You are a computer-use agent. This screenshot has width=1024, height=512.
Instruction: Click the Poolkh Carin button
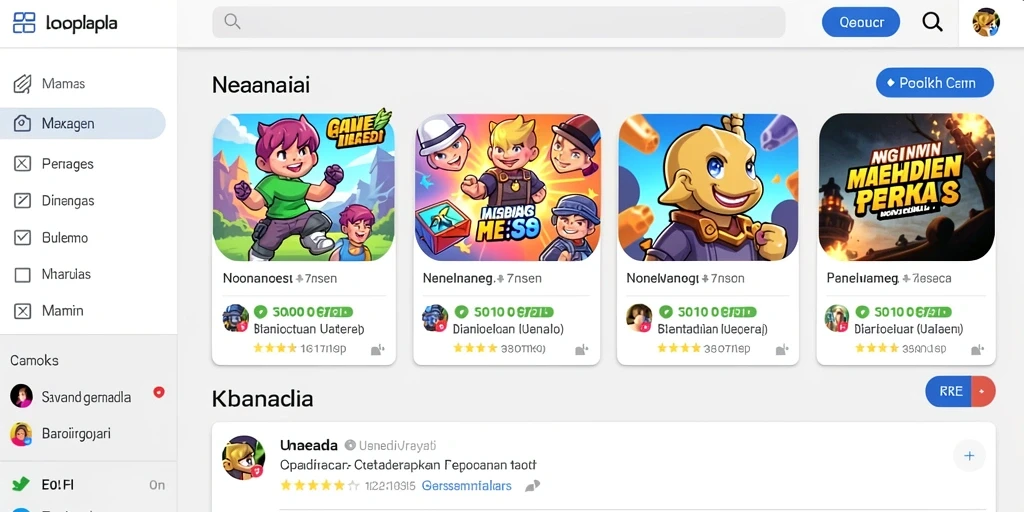935,83
